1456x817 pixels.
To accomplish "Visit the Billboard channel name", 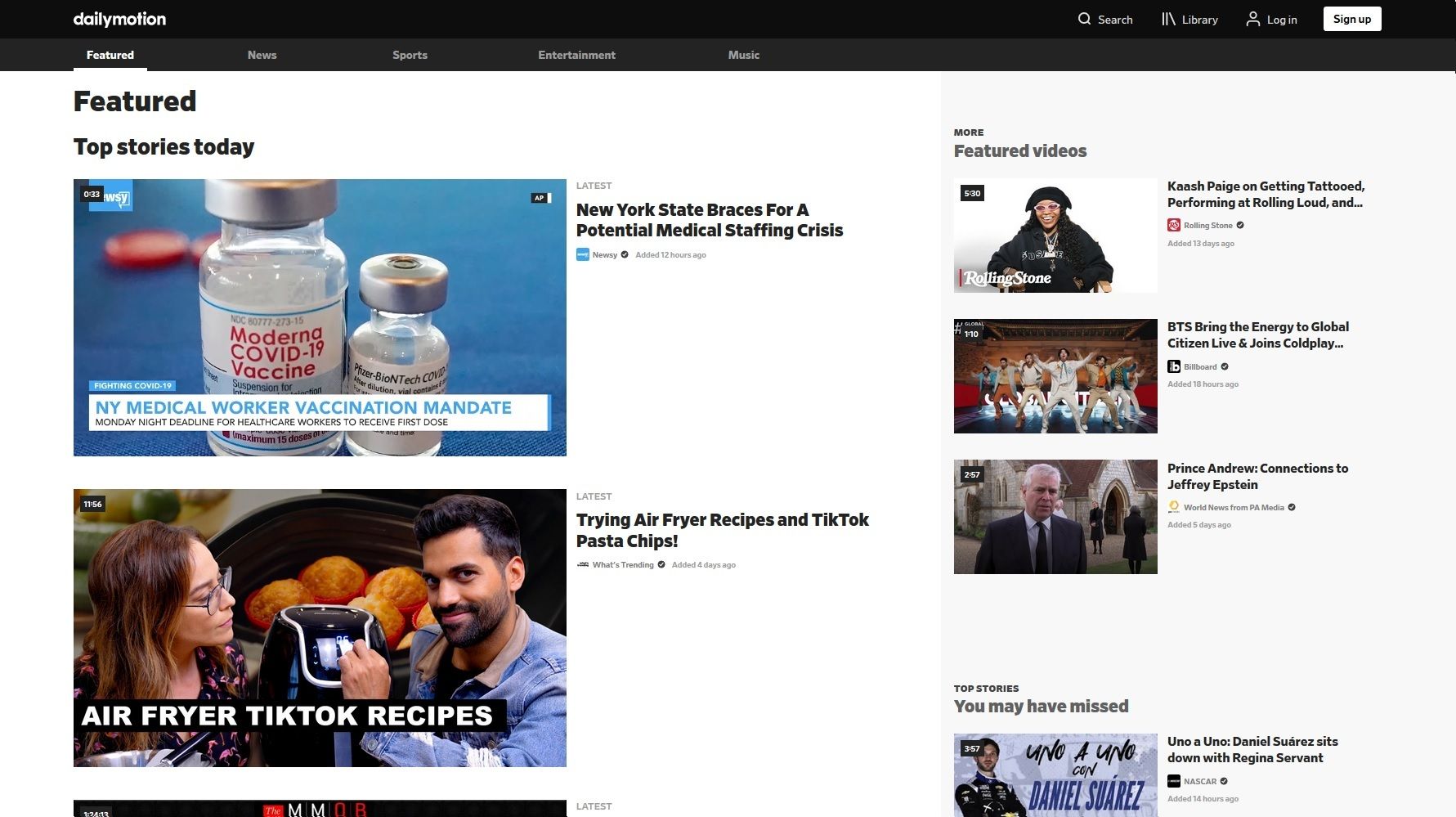I will pyautogui.click(x=1200, y=366).
